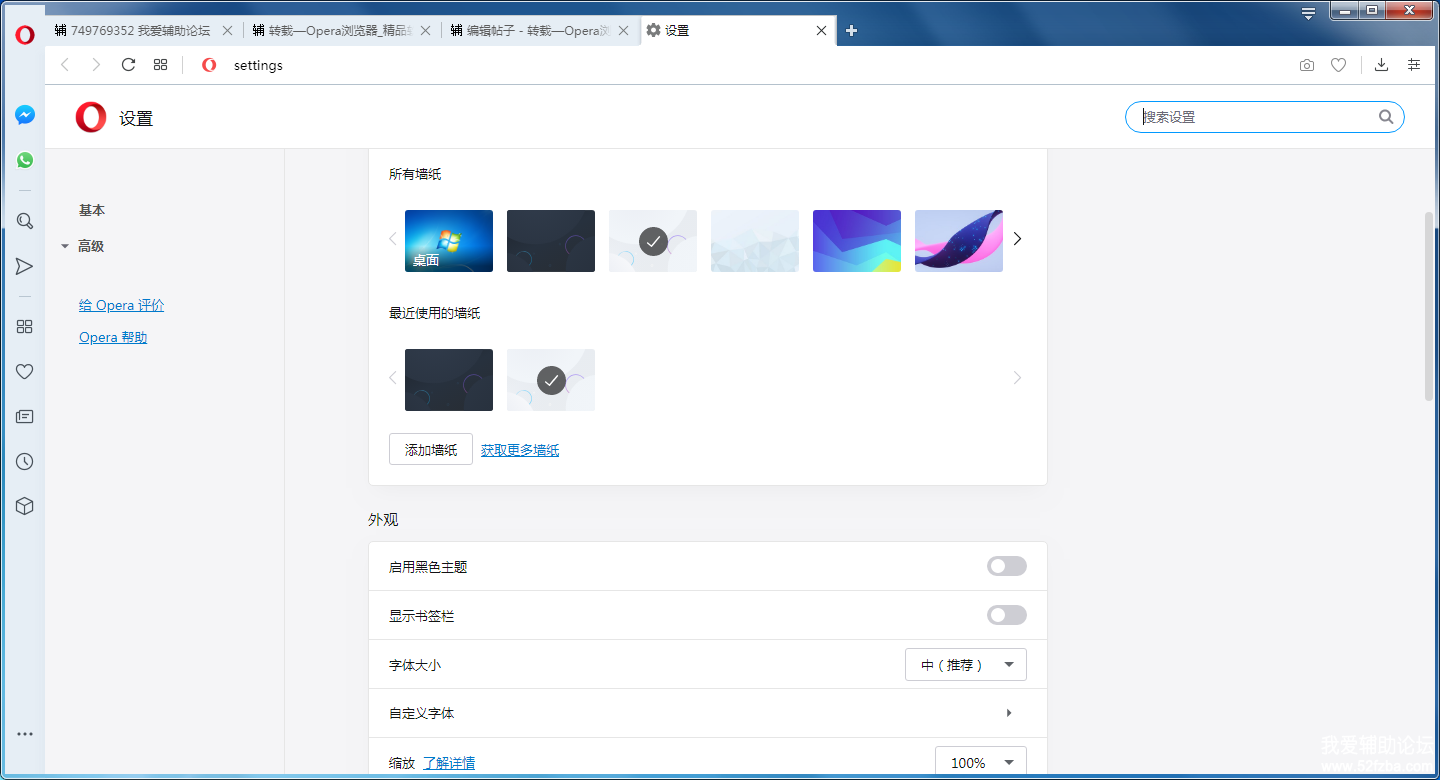Open 给 Opera 评价 link
1440x780 pixels.
pyautogui.click(x=121, y=305)
